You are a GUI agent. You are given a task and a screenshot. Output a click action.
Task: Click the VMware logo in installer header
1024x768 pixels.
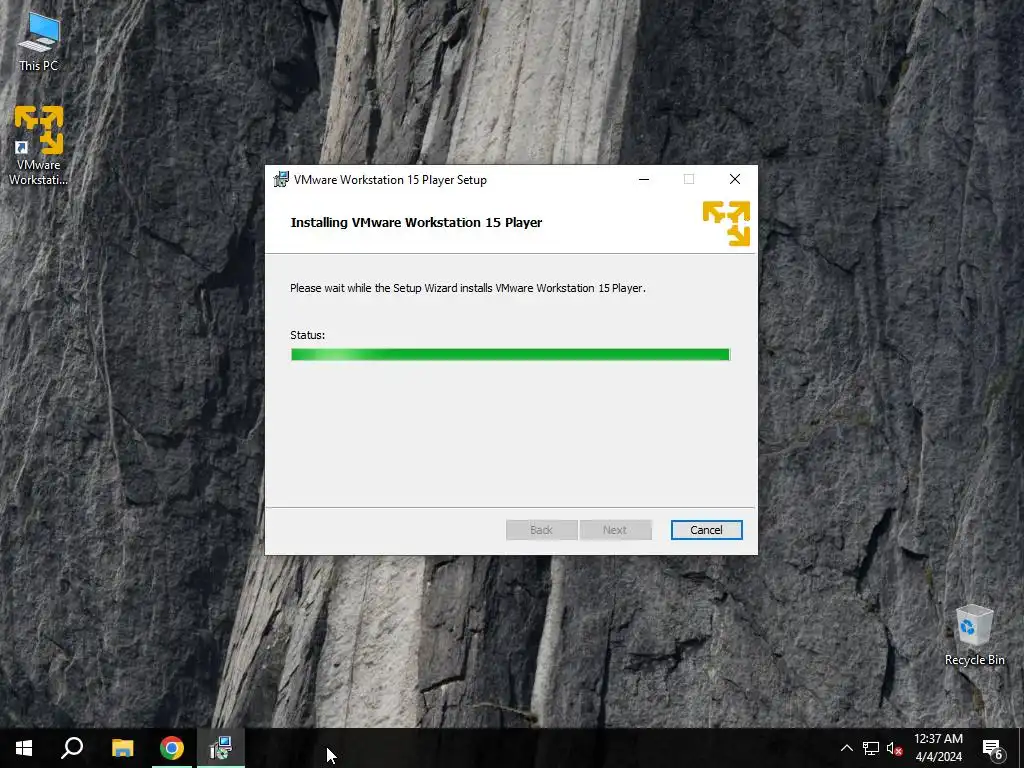(x=726, y=223)
